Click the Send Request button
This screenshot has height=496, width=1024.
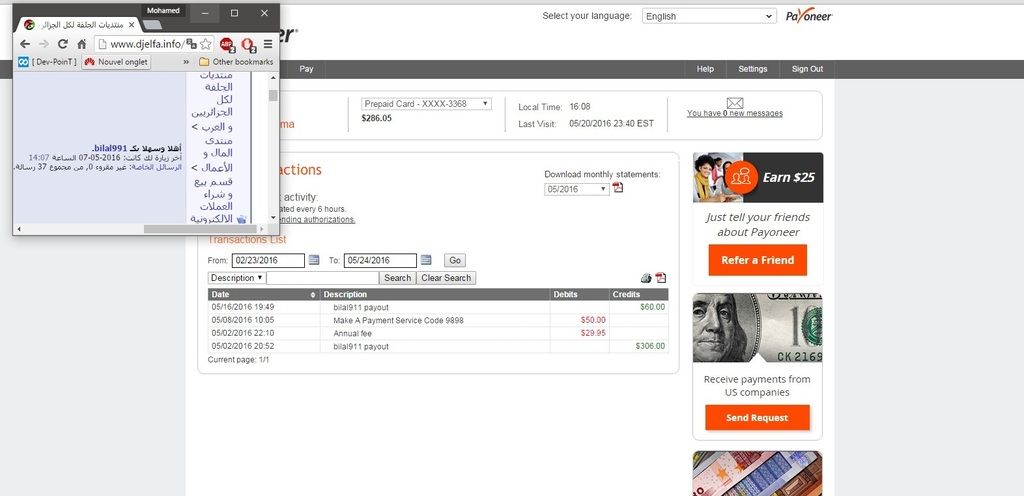pyautogui.click(x=757, y=418)
